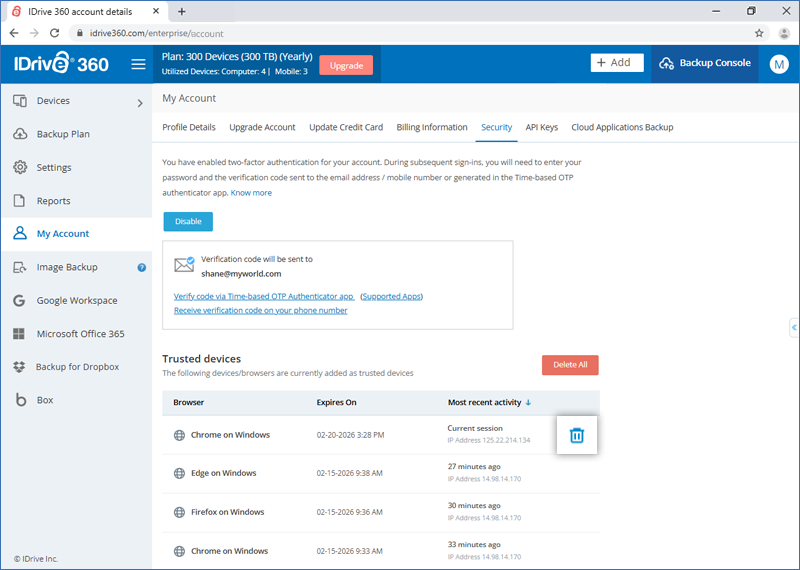Image resolution: width=800 pixels, height=570 pixels.
Task: Click the Know more link
Action: 251,193
